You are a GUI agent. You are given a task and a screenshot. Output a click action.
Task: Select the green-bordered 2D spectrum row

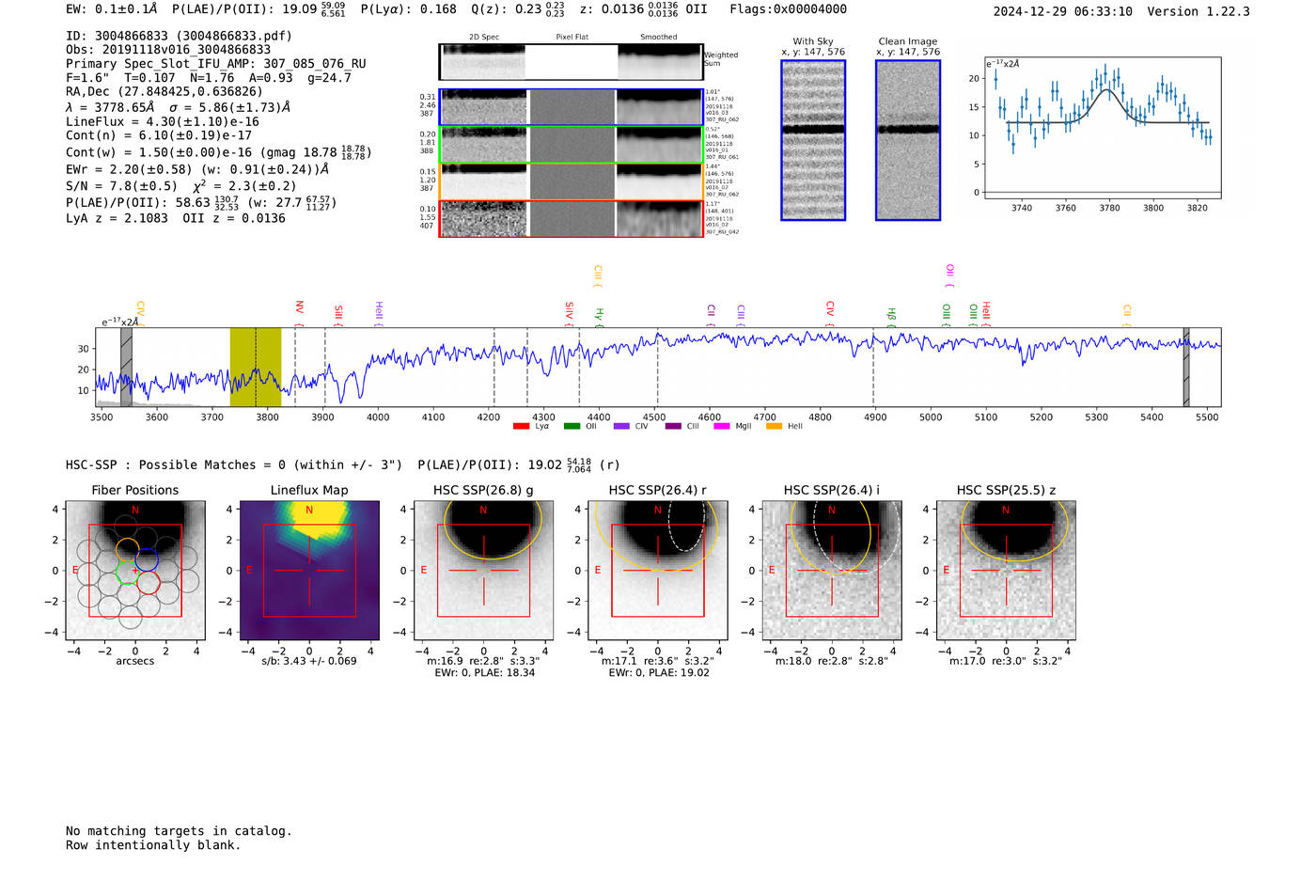571,144
